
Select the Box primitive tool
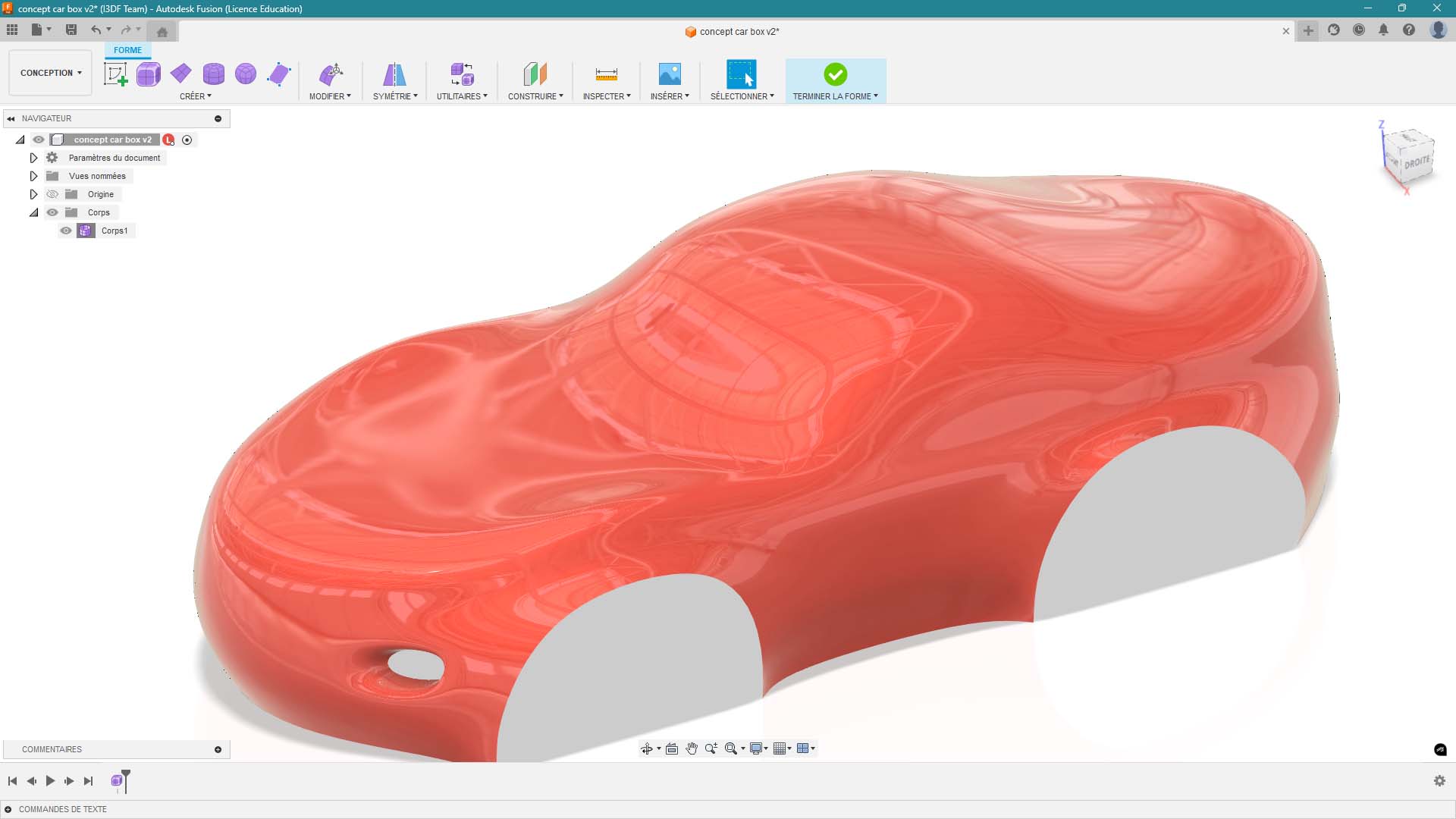click(148, 74)
